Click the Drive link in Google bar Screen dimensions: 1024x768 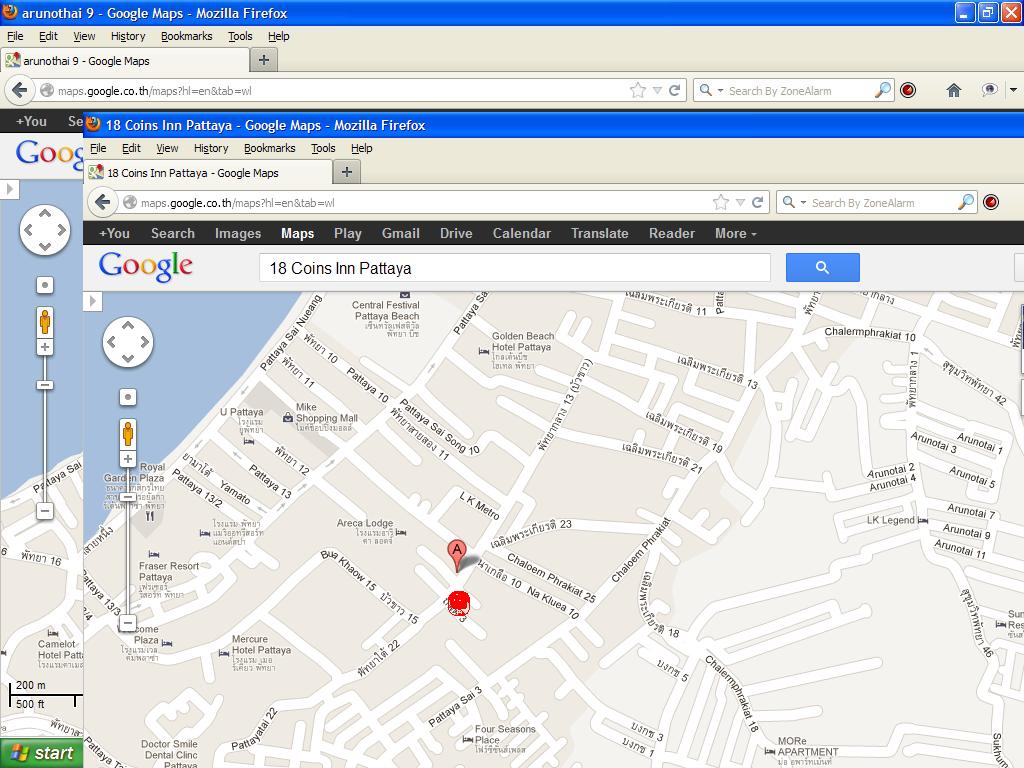456,233
